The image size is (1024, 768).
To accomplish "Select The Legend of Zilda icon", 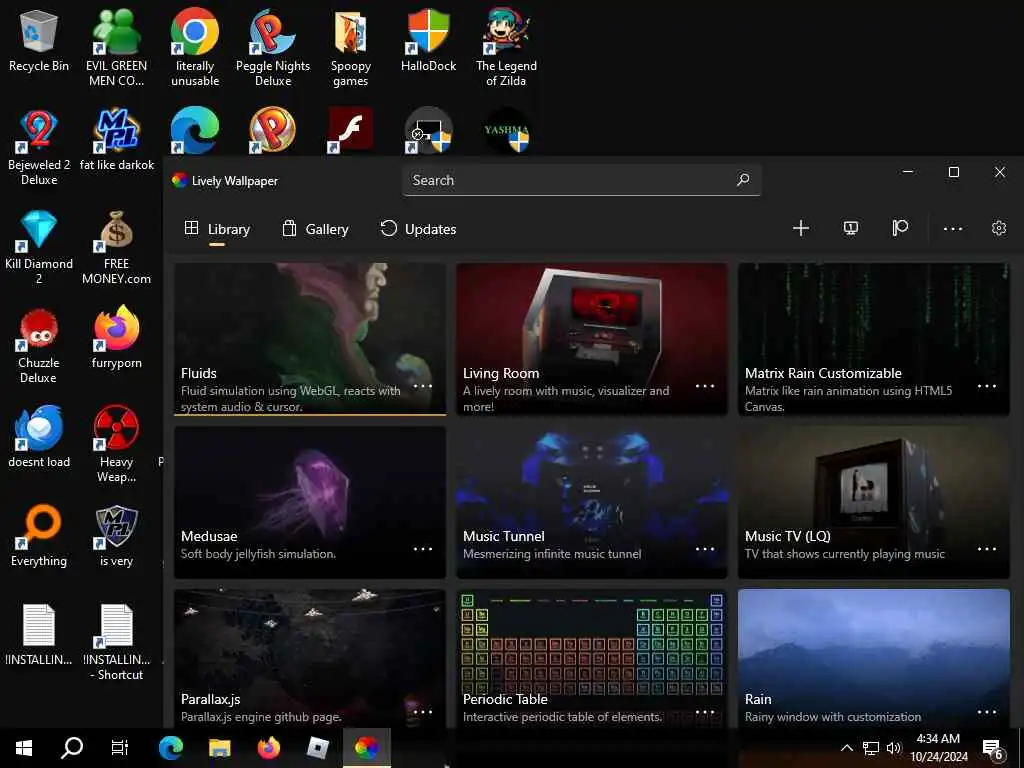I will [x=506, y=47].
